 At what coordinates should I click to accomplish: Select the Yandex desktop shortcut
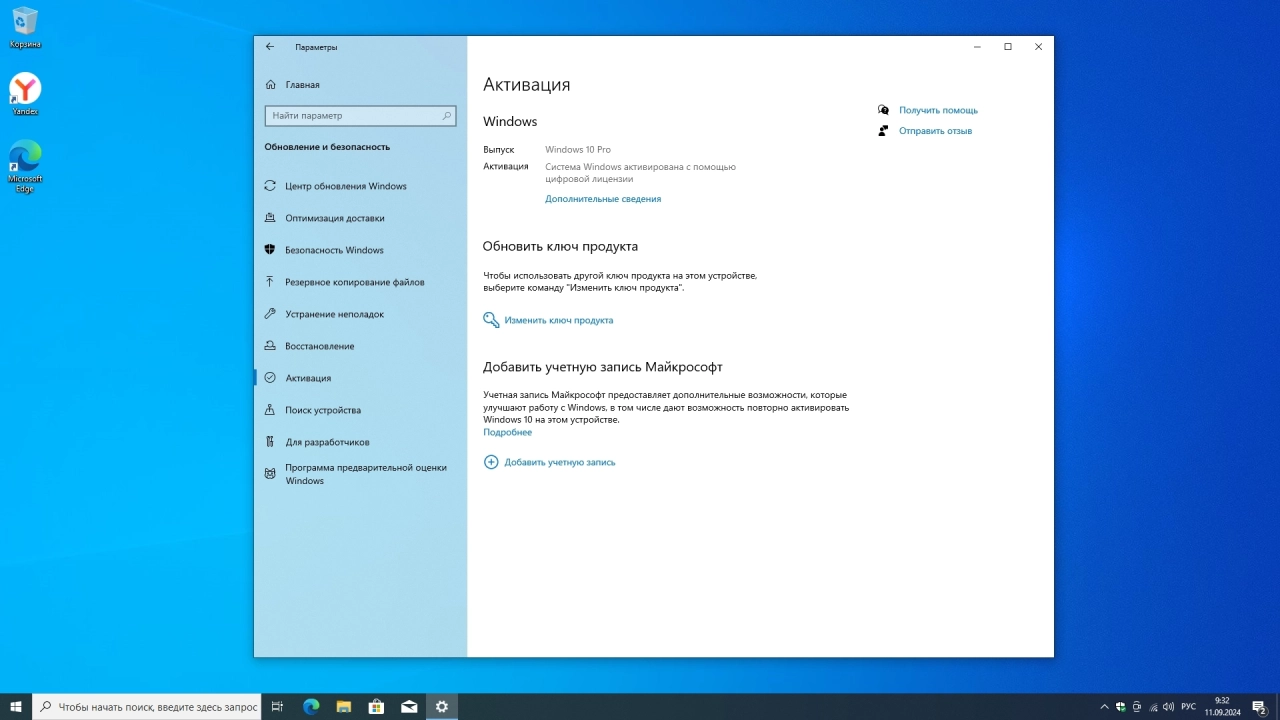(x=25, y=95)
